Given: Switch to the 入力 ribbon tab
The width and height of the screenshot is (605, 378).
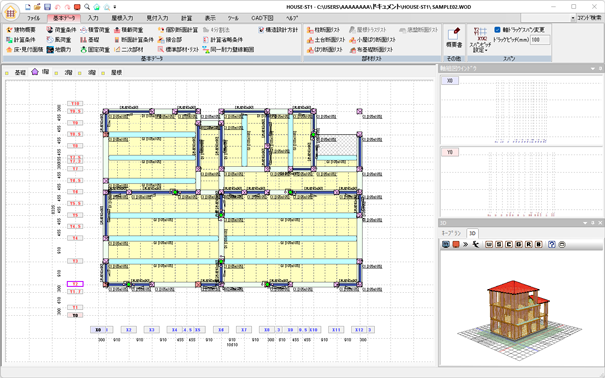Looking at the screenshot, I should pyautogui.click(x=93, y=18).
